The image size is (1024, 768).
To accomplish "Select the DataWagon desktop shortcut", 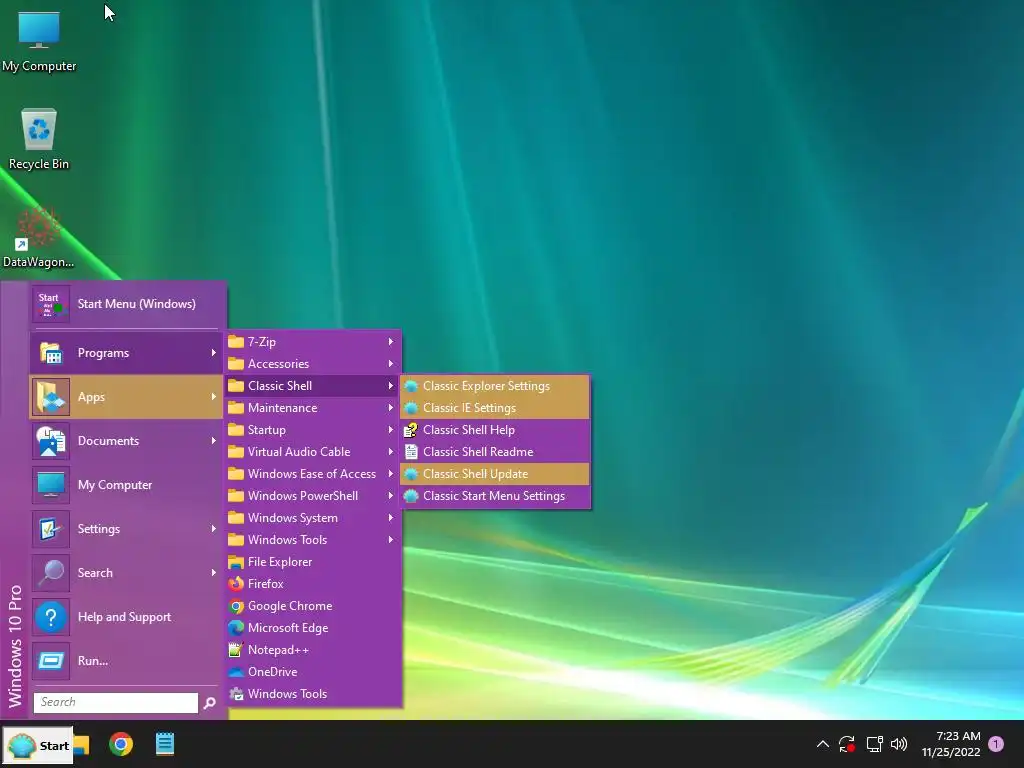I will coord(39,237).
